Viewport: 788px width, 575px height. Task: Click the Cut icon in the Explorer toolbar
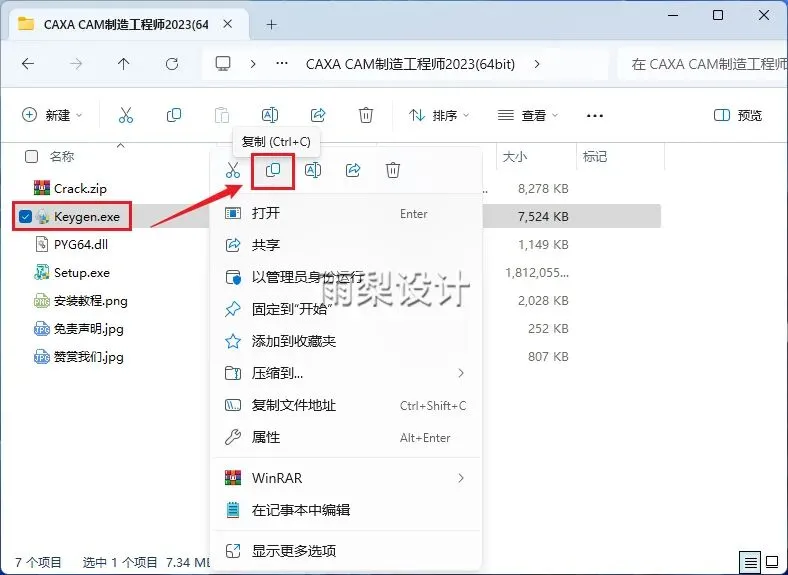pos(126,115)
